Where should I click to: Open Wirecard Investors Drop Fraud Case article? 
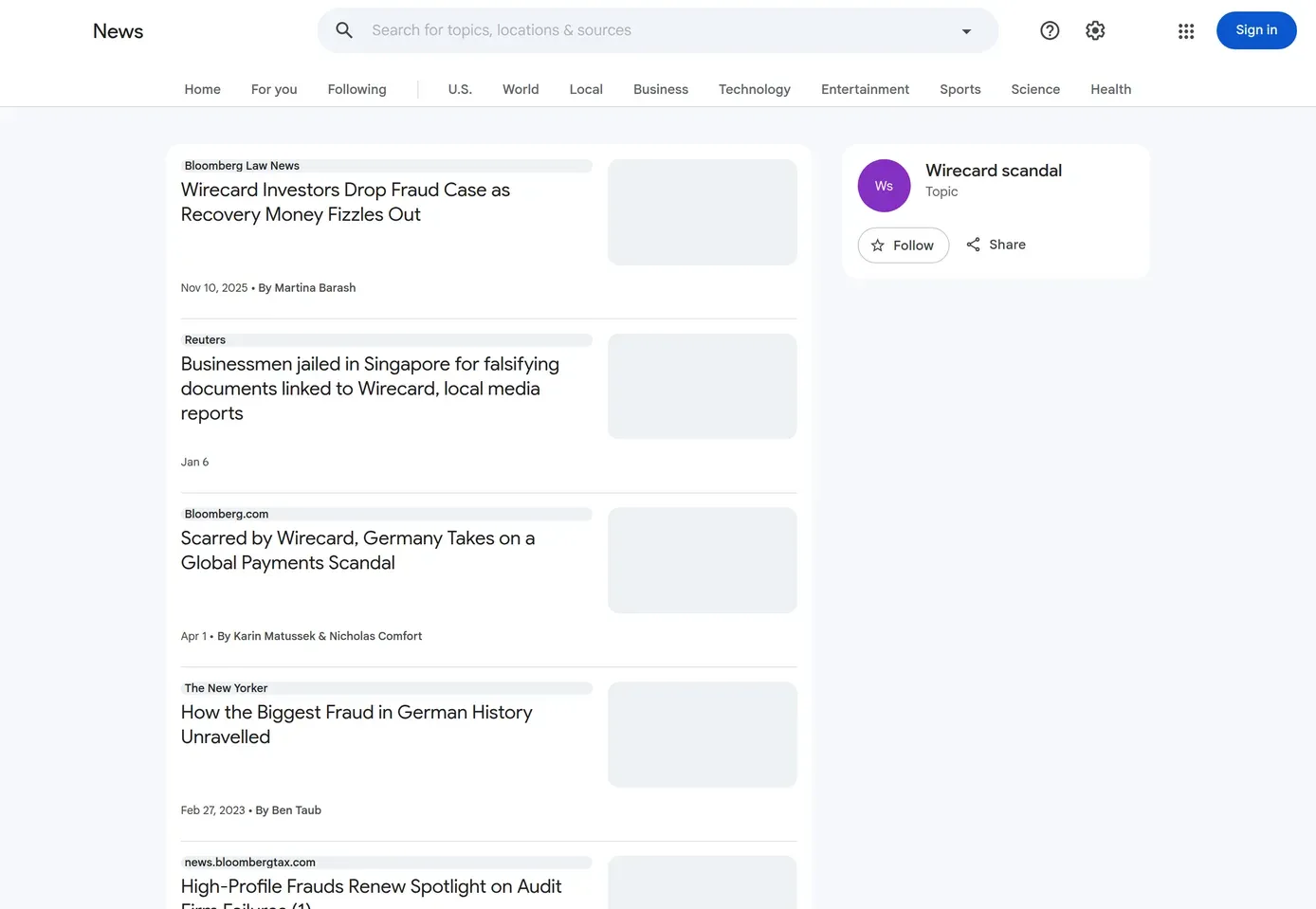345,202
